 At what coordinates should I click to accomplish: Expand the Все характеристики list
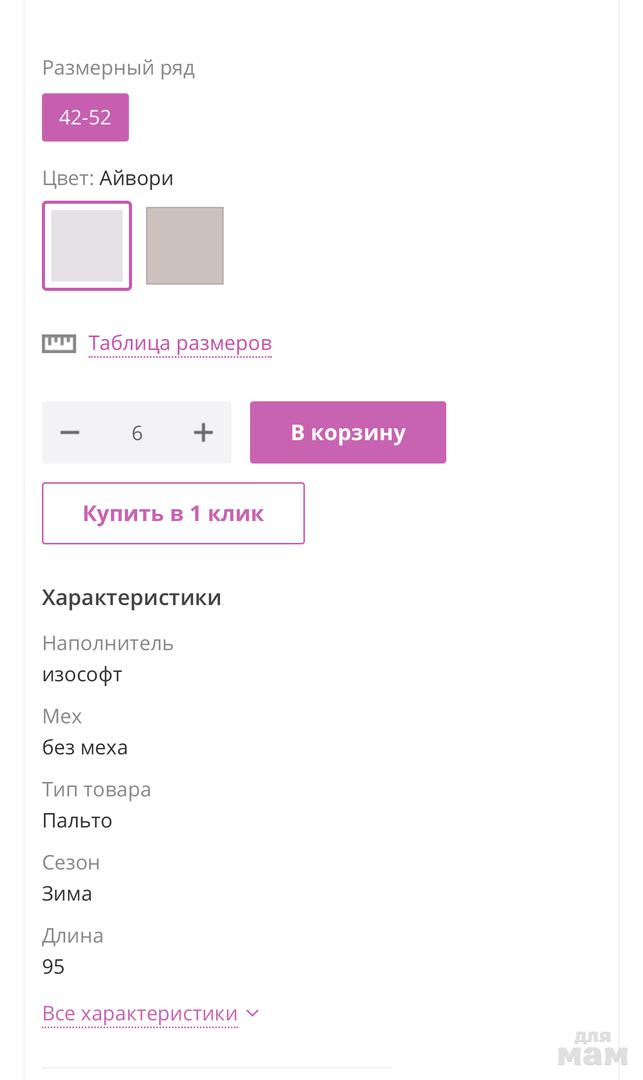pos(140,1013)
